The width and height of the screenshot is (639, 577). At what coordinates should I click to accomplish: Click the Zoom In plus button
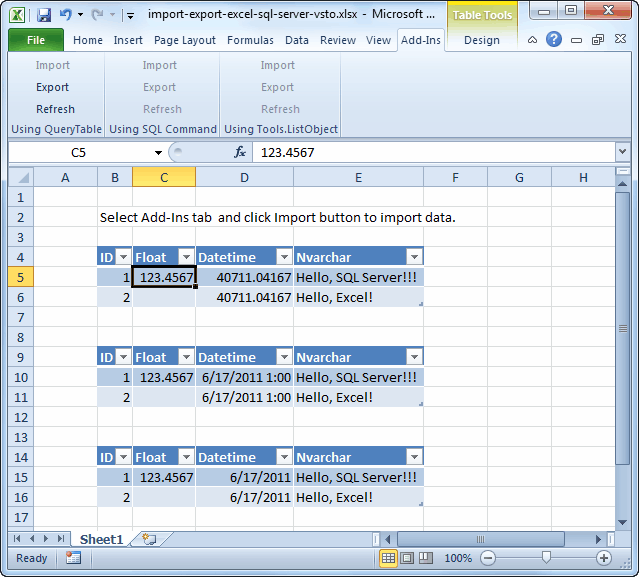tap(604, 558)
